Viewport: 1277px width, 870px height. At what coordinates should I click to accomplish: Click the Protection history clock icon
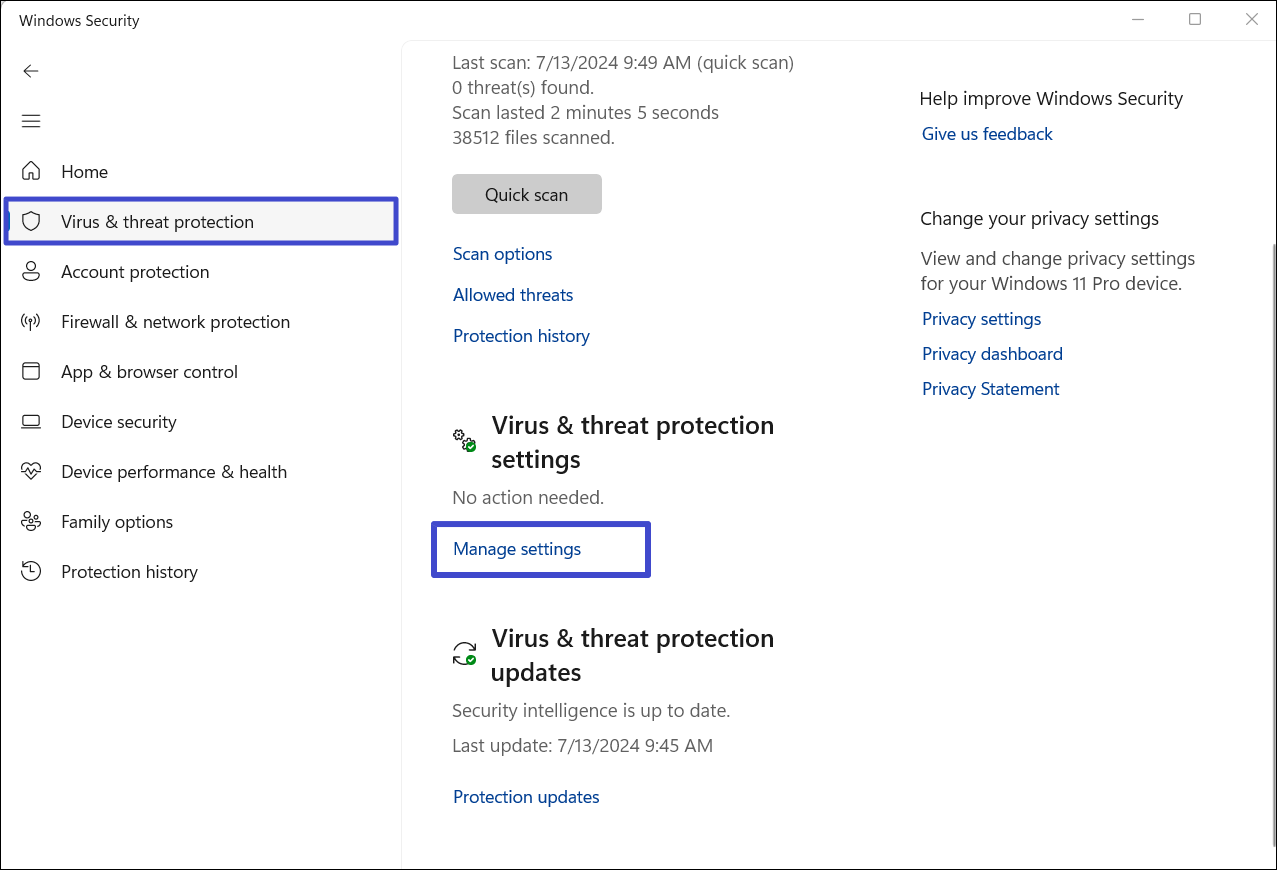pos(31,571)
